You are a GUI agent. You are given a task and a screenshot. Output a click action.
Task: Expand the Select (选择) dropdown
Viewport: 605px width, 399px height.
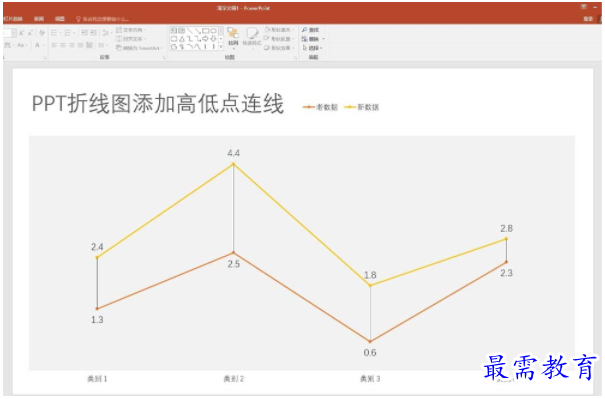tap(321, 48)
